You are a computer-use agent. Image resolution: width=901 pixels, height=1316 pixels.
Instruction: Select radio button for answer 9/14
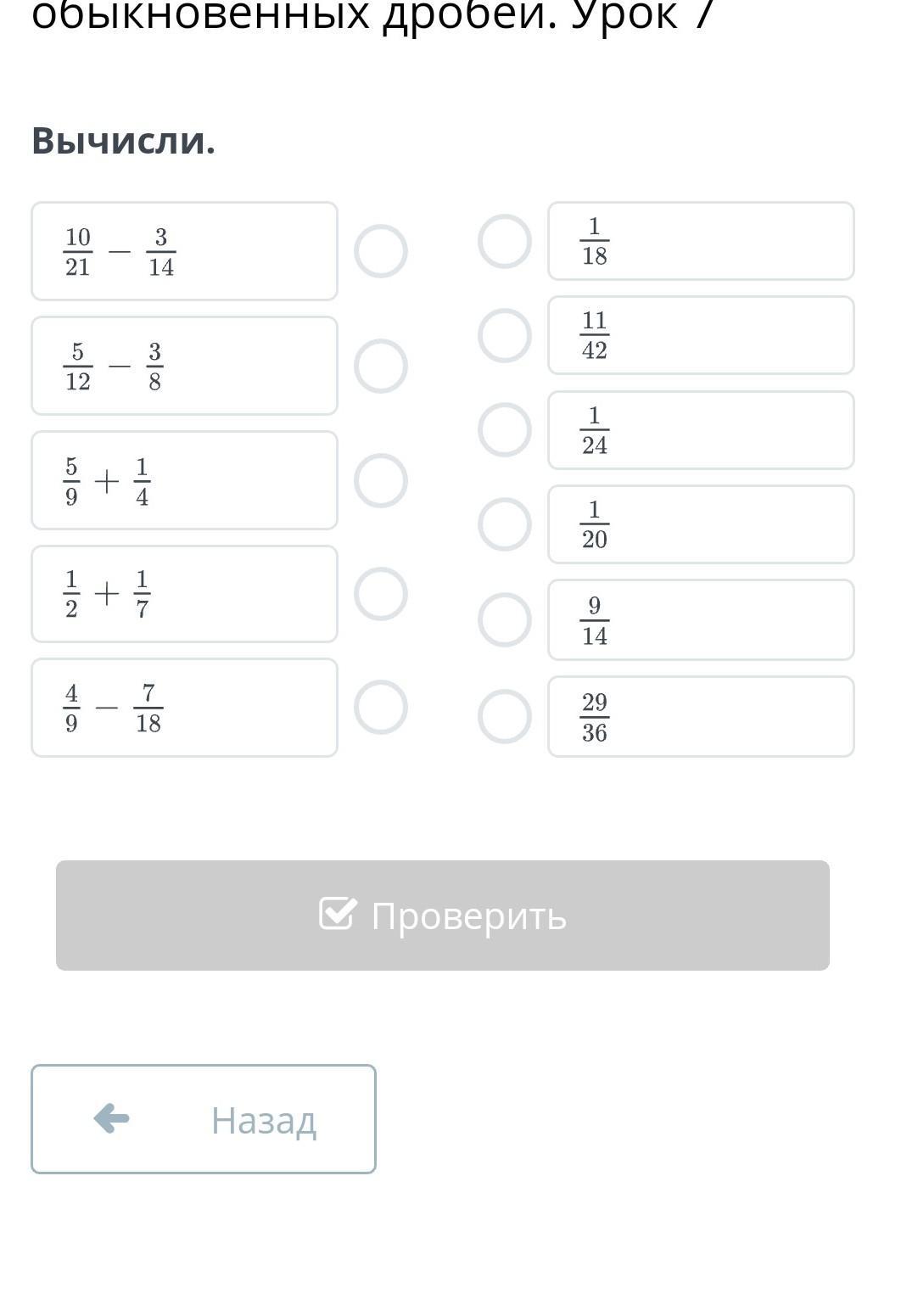[x=505, y=619]
